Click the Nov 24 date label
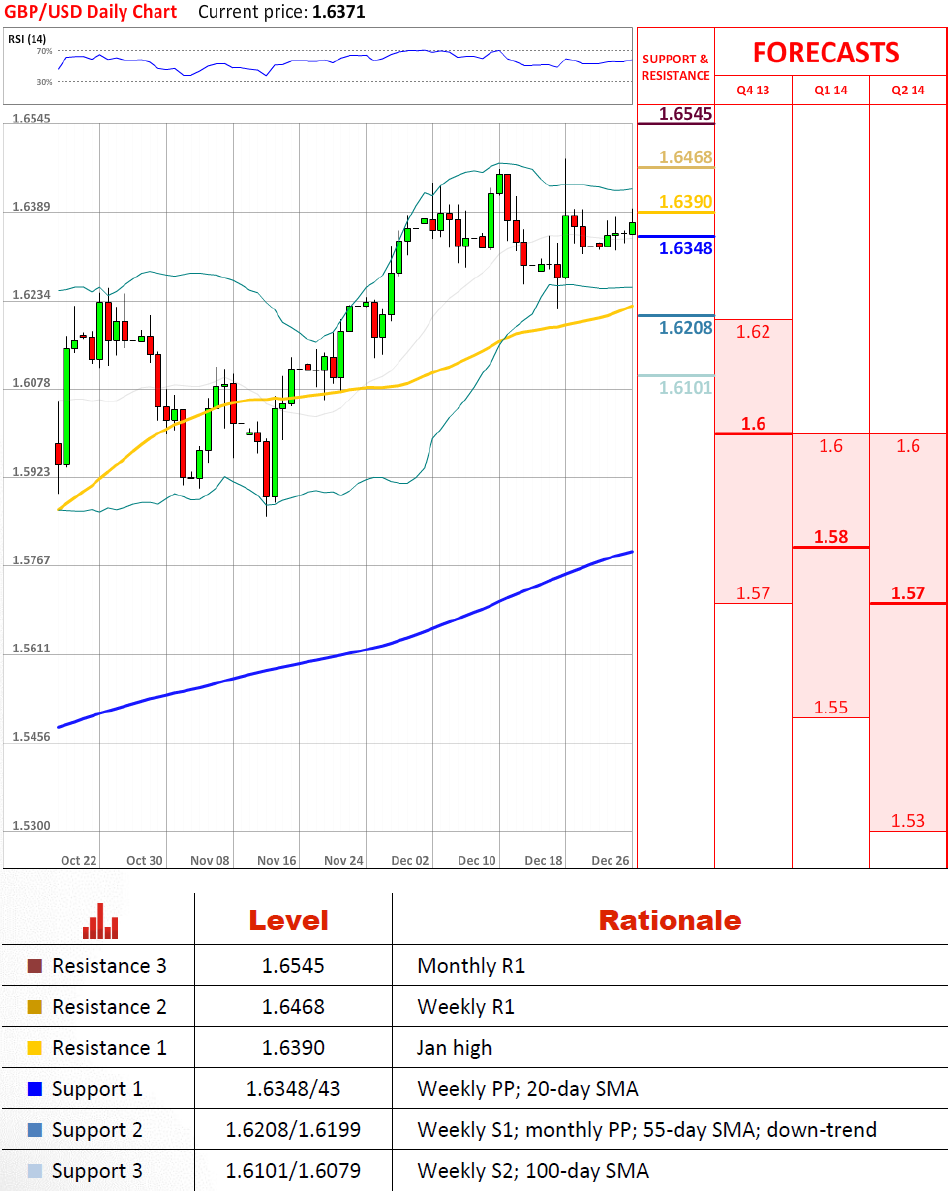 [x=344, y=861]
